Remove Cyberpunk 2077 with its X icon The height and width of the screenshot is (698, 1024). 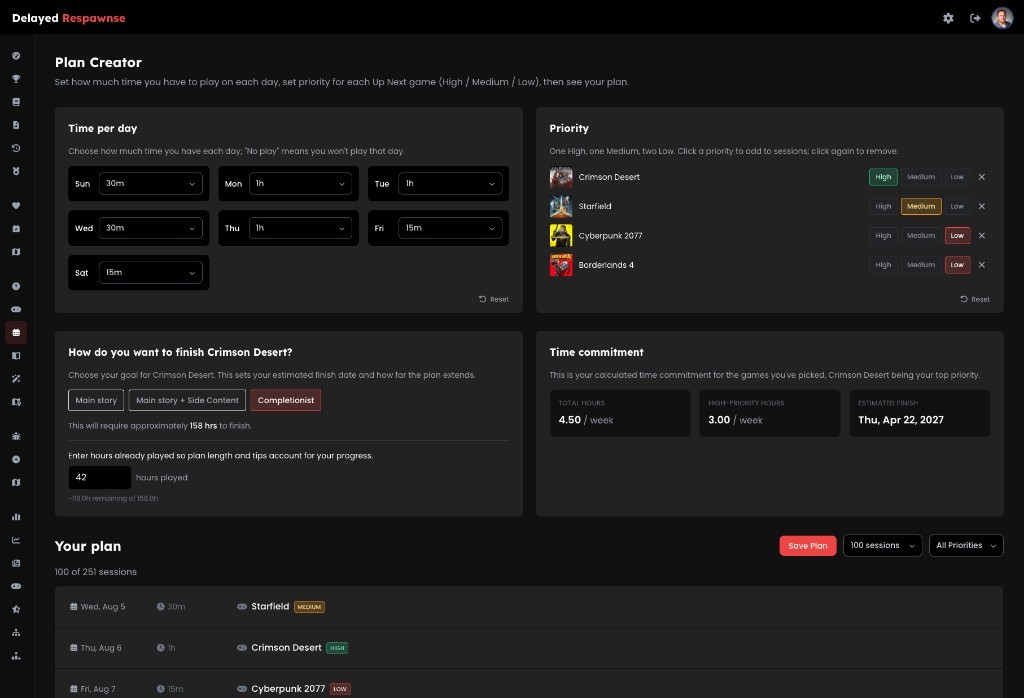click(x=982, y=236)
